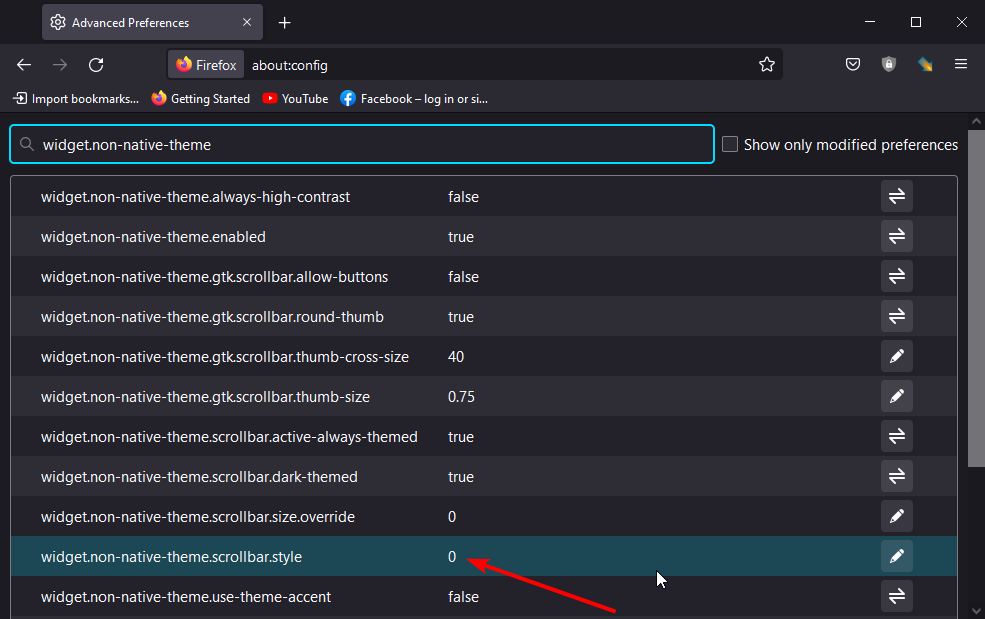Screen dimensions: 985x619
Task: Bookmark this page with the star icon
Action: (x=766, y=65)
